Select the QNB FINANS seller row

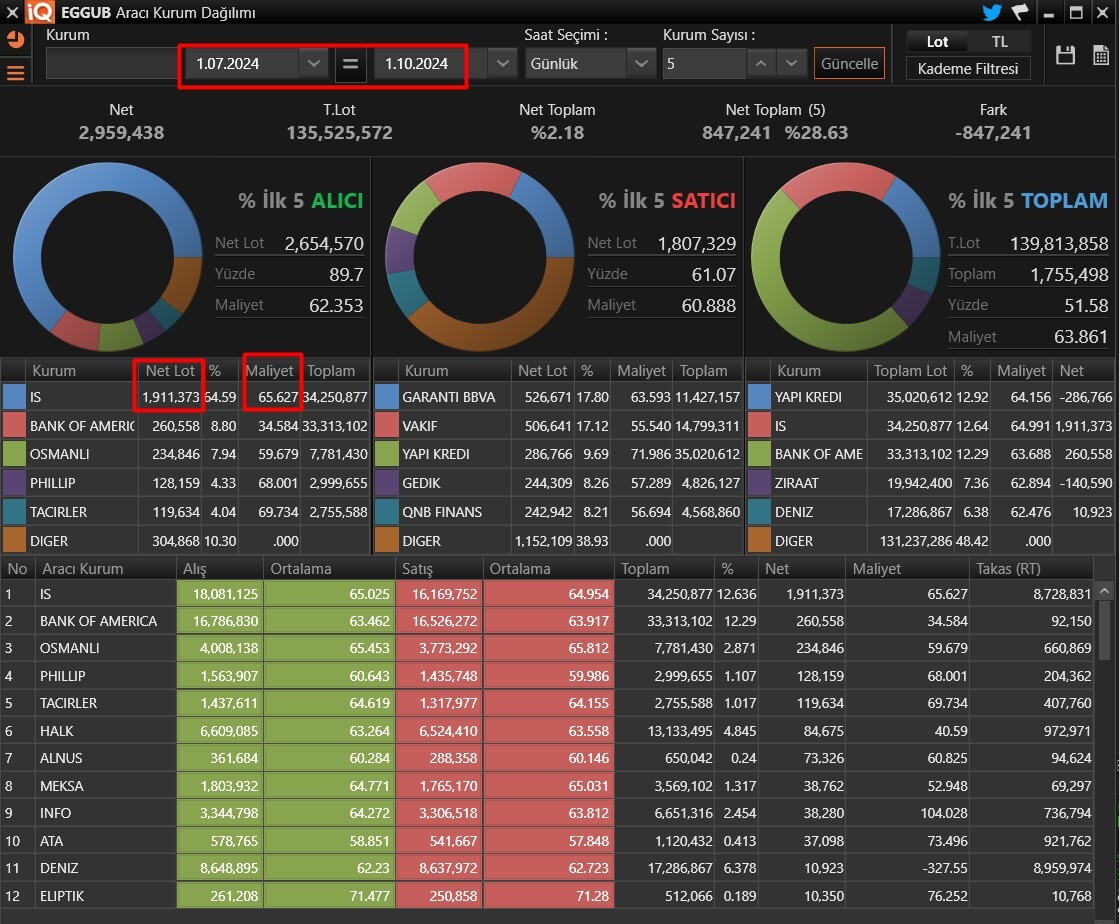point(557,512)
